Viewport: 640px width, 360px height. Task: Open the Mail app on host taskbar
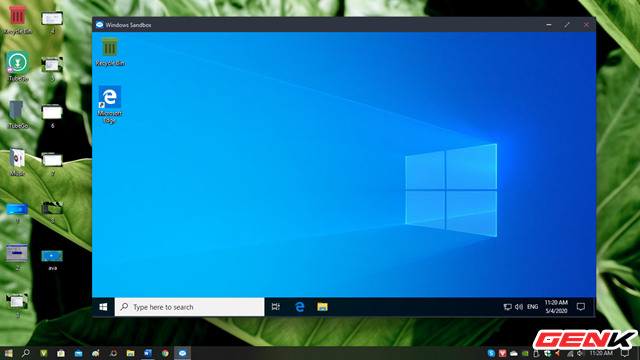tap(78, 353)
